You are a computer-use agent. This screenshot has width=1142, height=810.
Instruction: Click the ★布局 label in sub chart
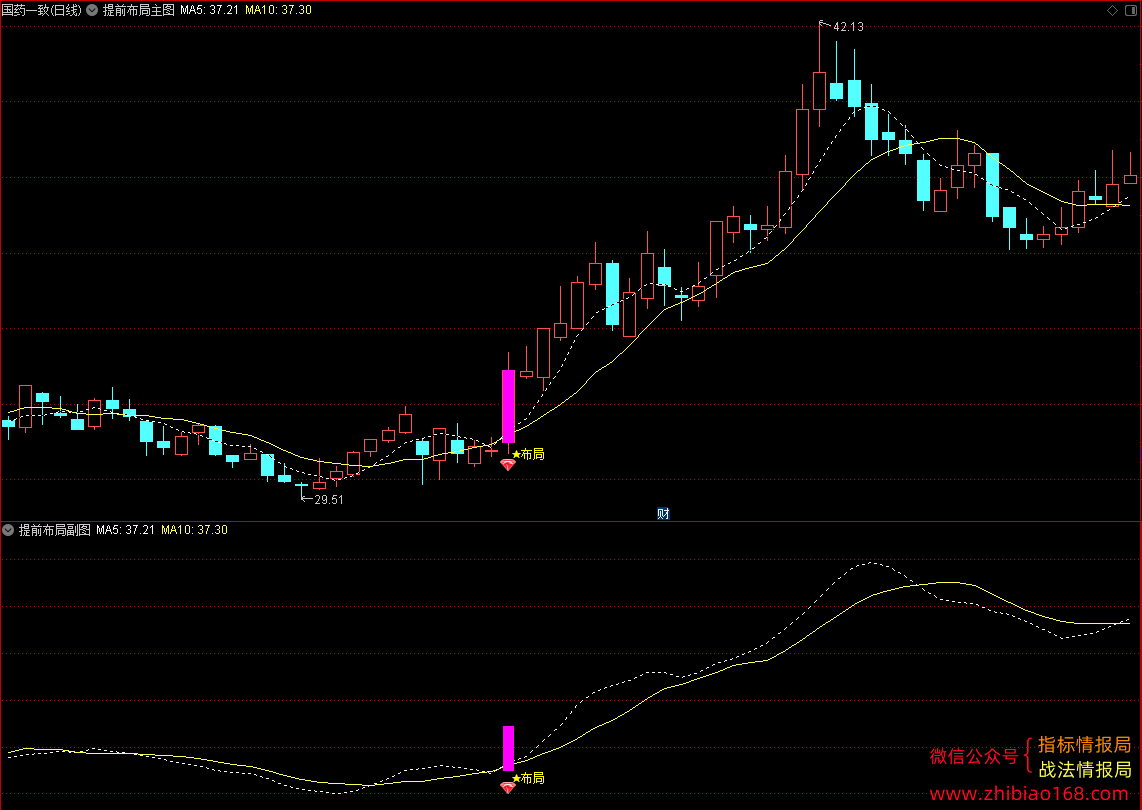click(528, 779)
